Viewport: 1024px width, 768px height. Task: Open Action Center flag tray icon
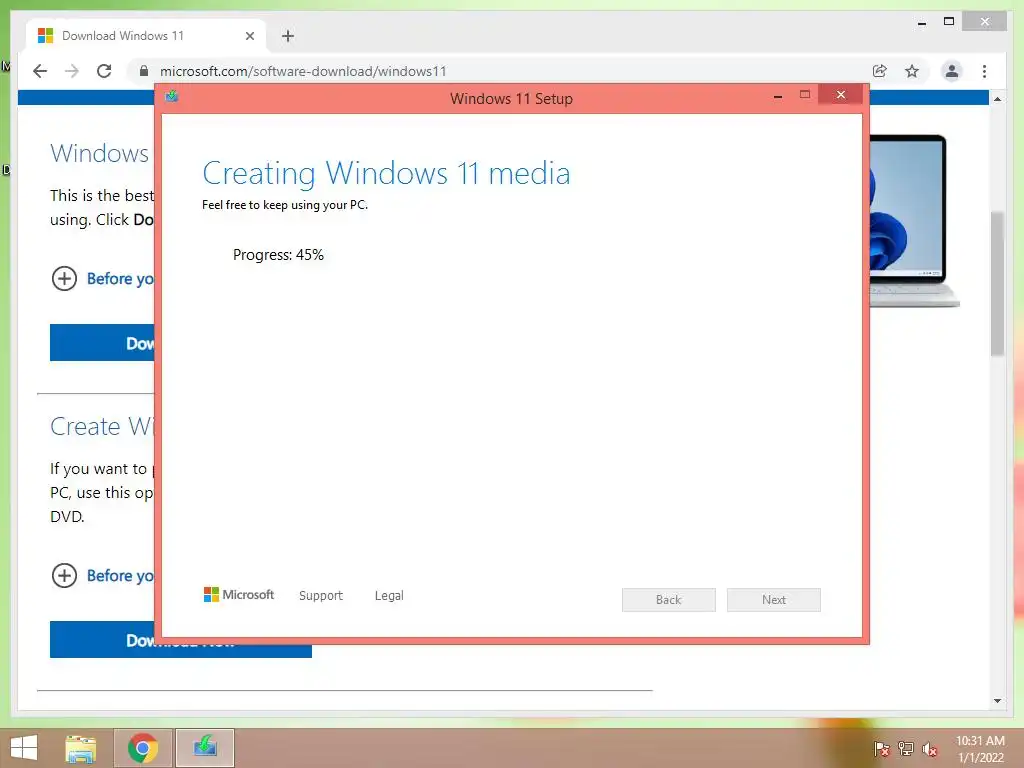click(x=881, y=749)
